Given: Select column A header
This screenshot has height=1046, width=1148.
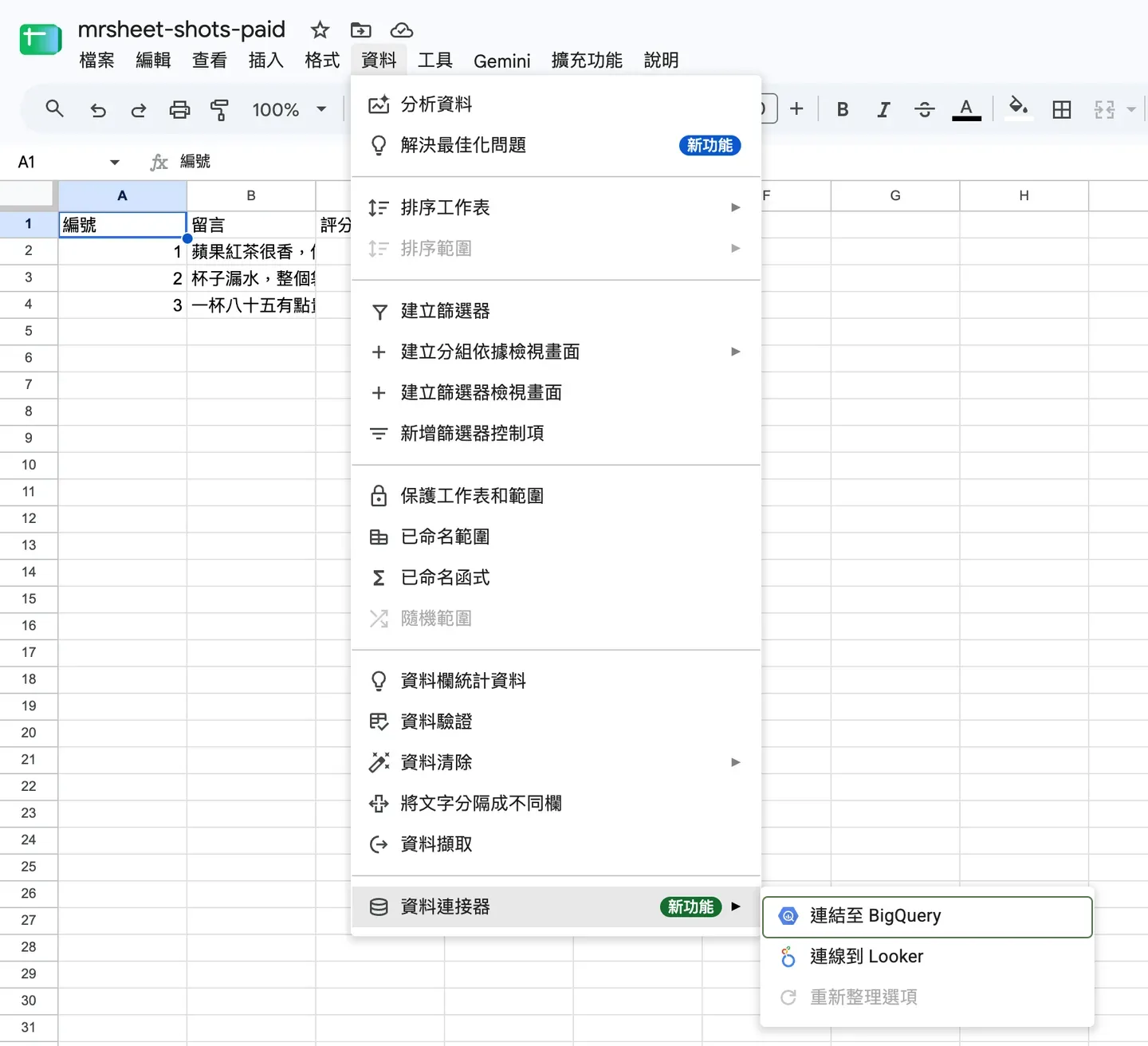Looking at the screenshot, I should click(123, 195).
